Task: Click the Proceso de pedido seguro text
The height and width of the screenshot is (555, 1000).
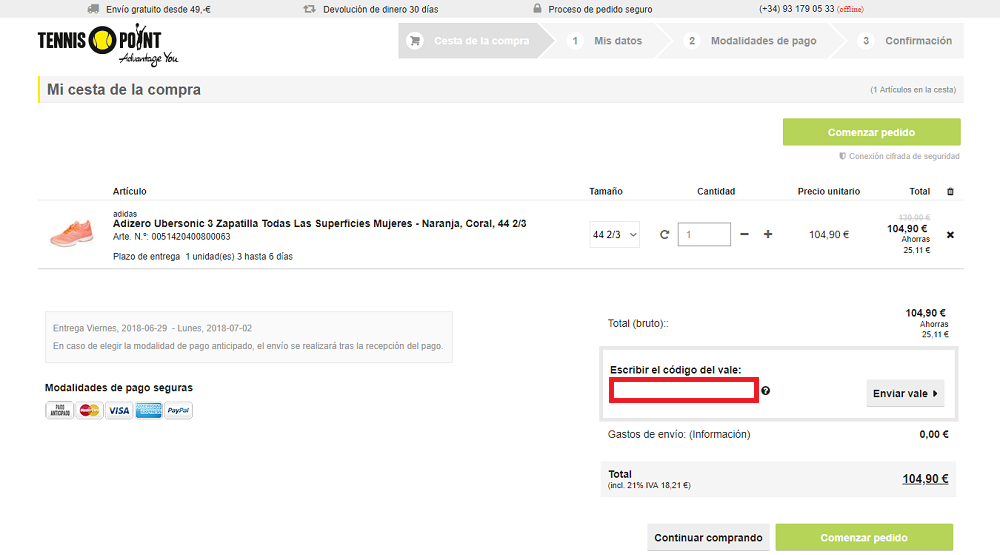Action: tap(600, 10)
